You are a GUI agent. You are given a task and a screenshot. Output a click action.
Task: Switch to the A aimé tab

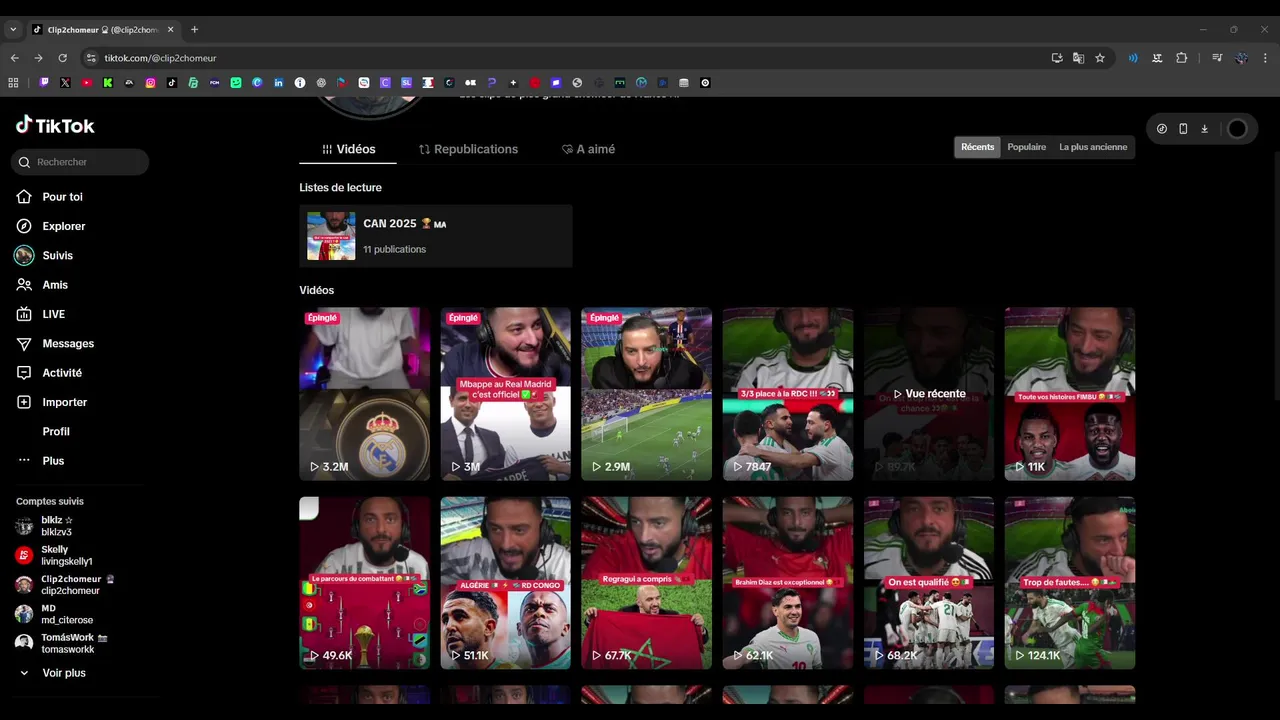click(588, 149)
